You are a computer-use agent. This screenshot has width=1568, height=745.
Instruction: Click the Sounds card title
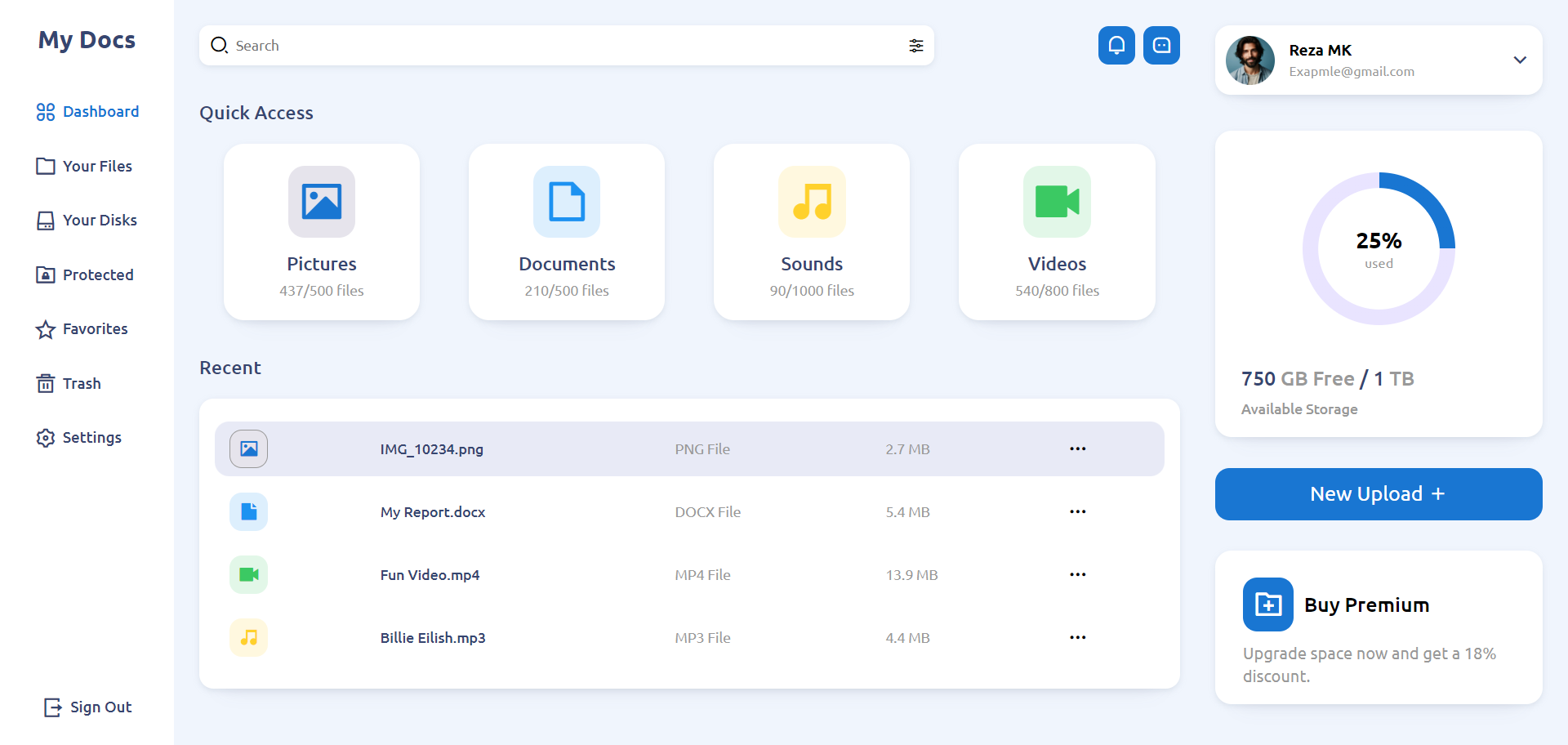812,264
